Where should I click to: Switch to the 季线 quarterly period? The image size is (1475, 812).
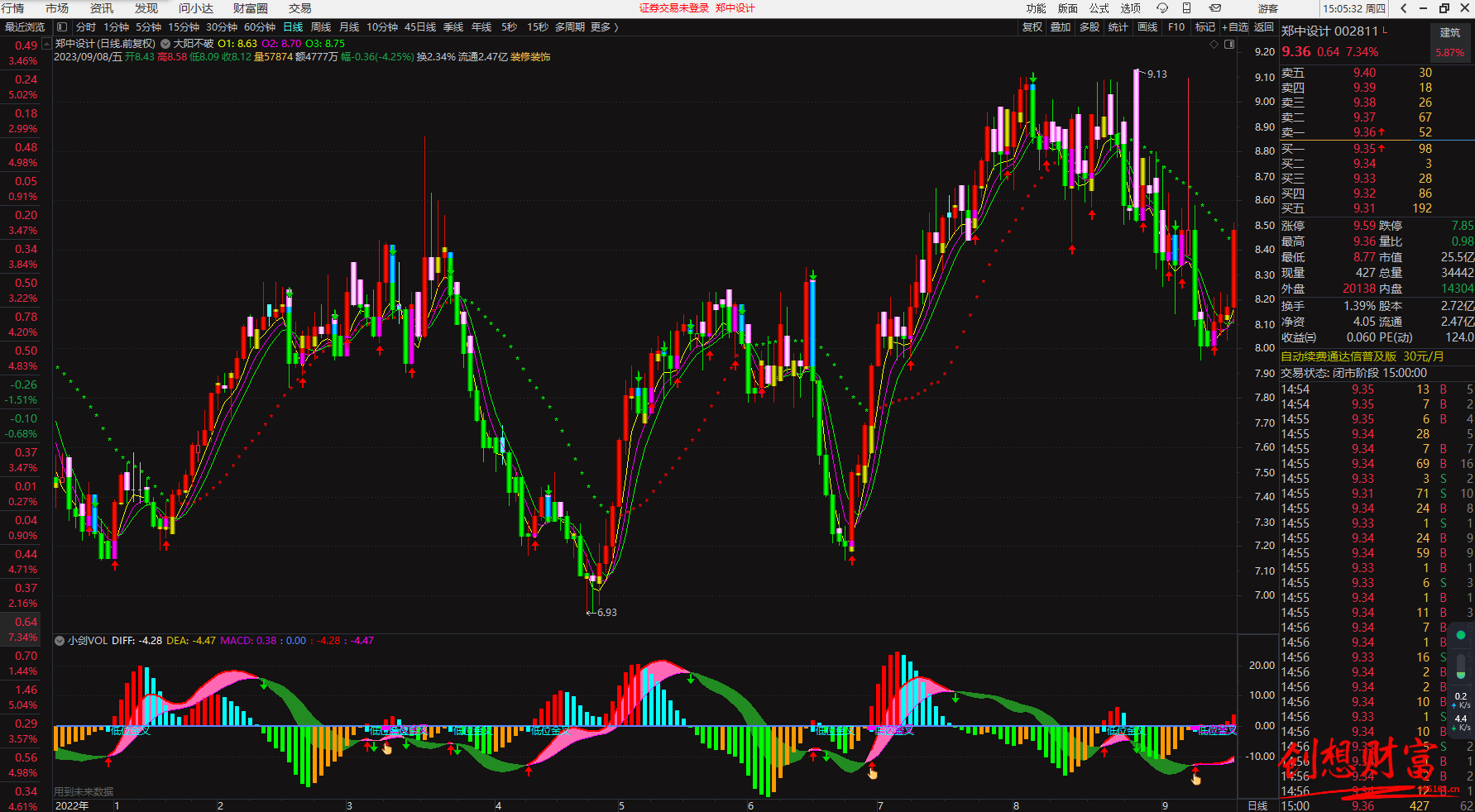[453, 27]
